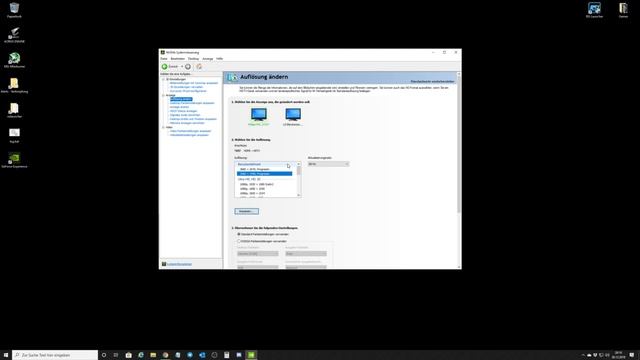
Task: Open the Aktualisierungsrate 60 Hz dropdown
Action: [x=329, y=164]
